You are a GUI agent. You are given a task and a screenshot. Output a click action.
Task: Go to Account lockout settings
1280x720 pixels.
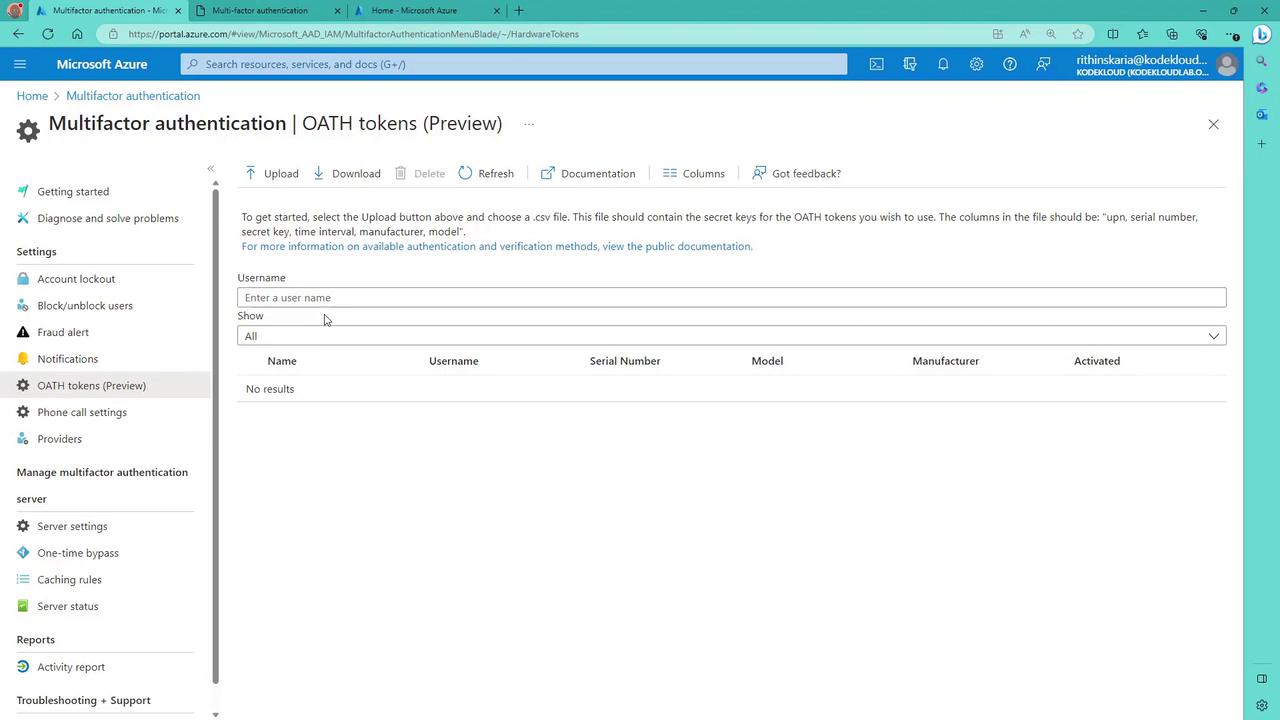click(x=76, y=279)
